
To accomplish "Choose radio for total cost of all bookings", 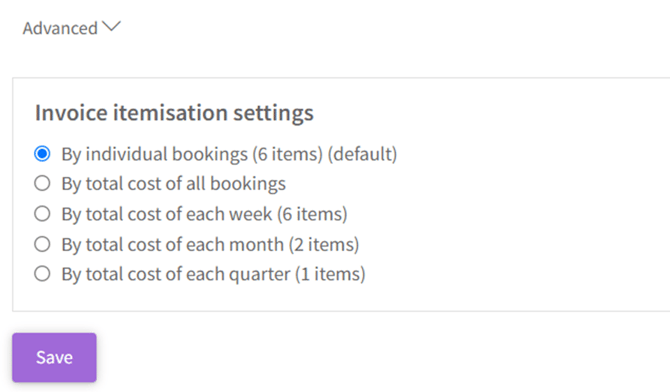I will click(x=42, y=183).
